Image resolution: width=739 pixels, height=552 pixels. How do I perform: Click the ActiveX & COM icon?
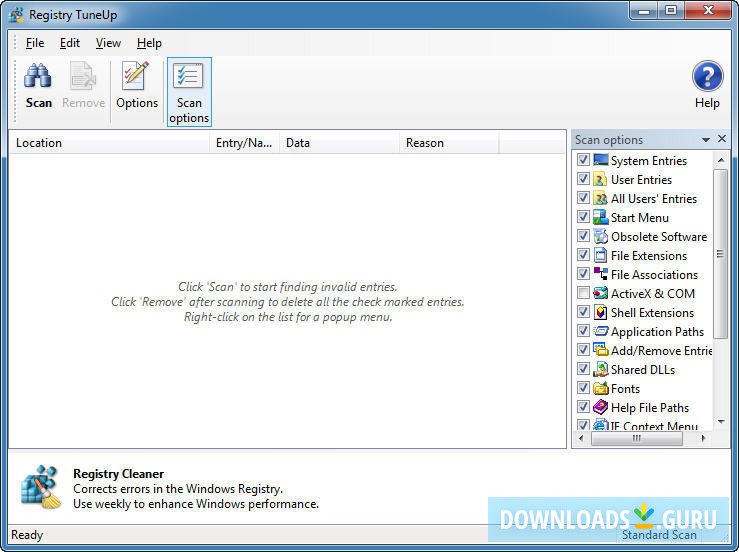pyautogui.click(x=600, y=293)
